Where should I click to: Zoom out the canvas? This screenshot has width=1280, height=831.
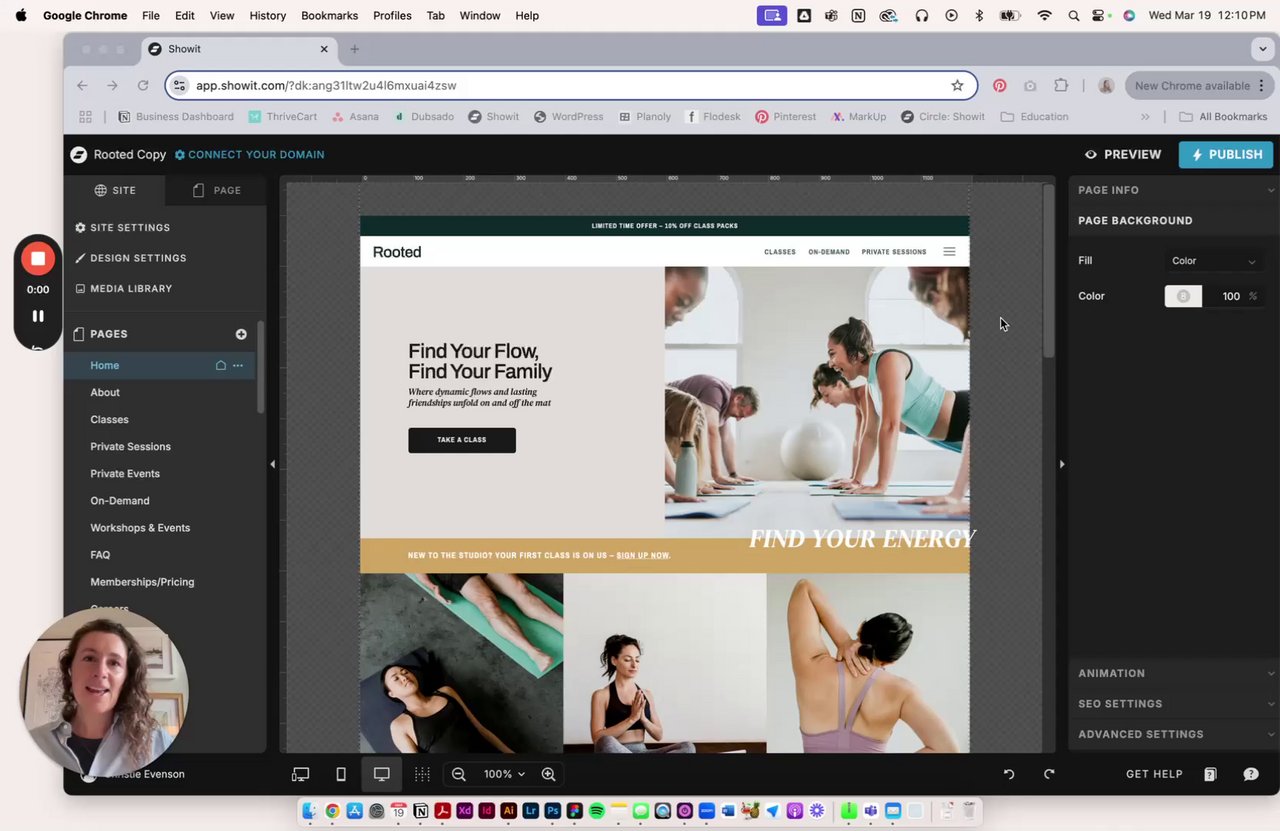point(458,774)
